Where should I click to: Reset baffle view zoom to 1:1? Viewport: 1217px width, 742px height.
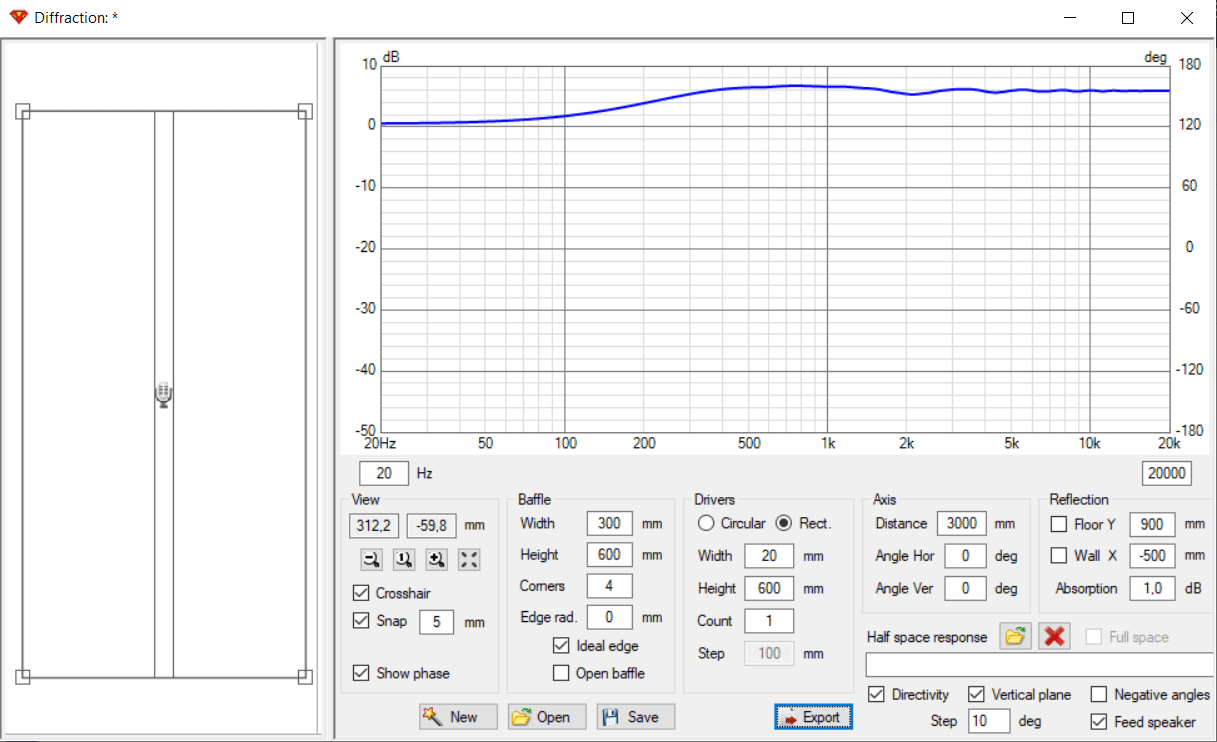click(404, 560)
